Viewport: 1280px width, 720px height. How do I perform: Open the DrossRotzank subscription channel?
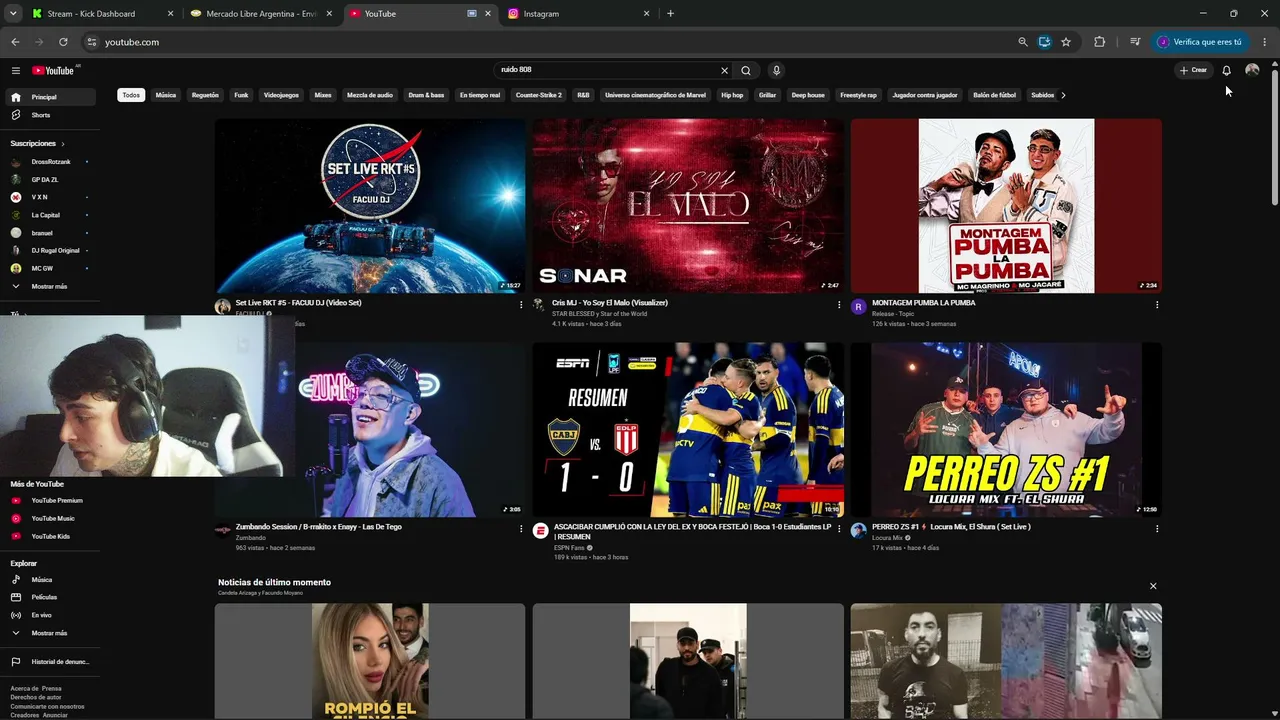[52, 161]
